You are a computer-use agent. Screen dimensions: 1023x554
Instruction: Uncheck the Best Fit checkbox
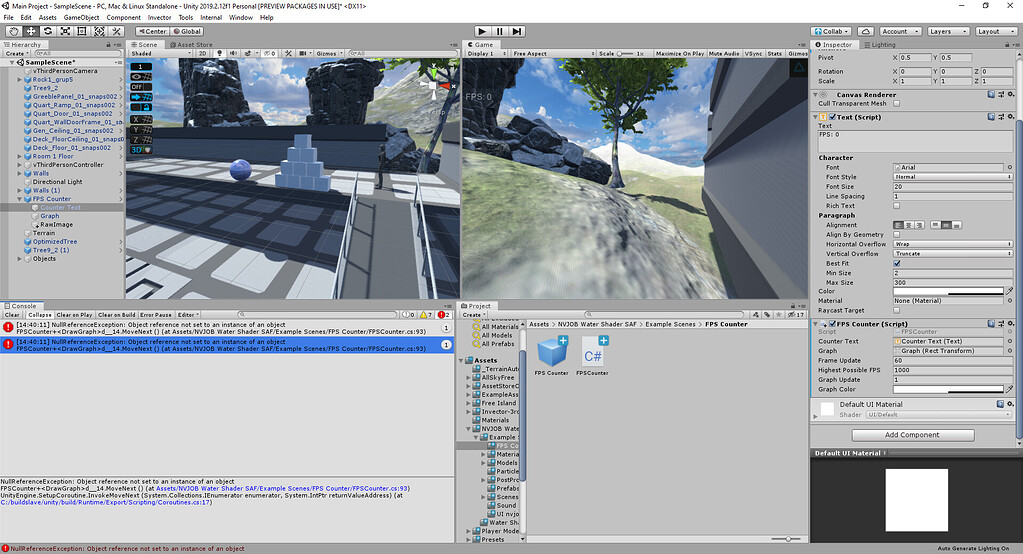(x=896, y=263)
